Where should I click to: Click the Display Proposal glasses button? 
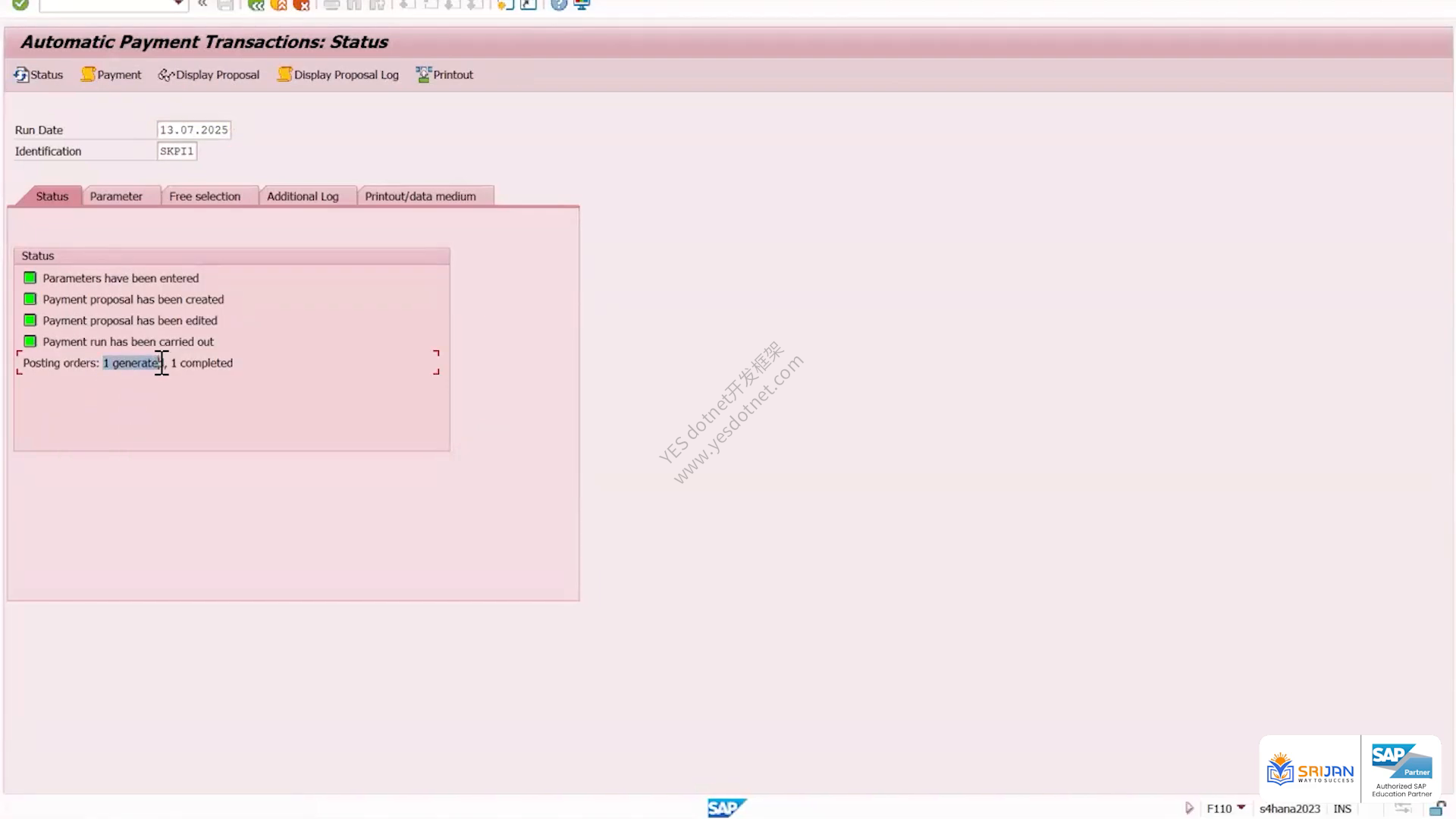click(x=209, y=74)
